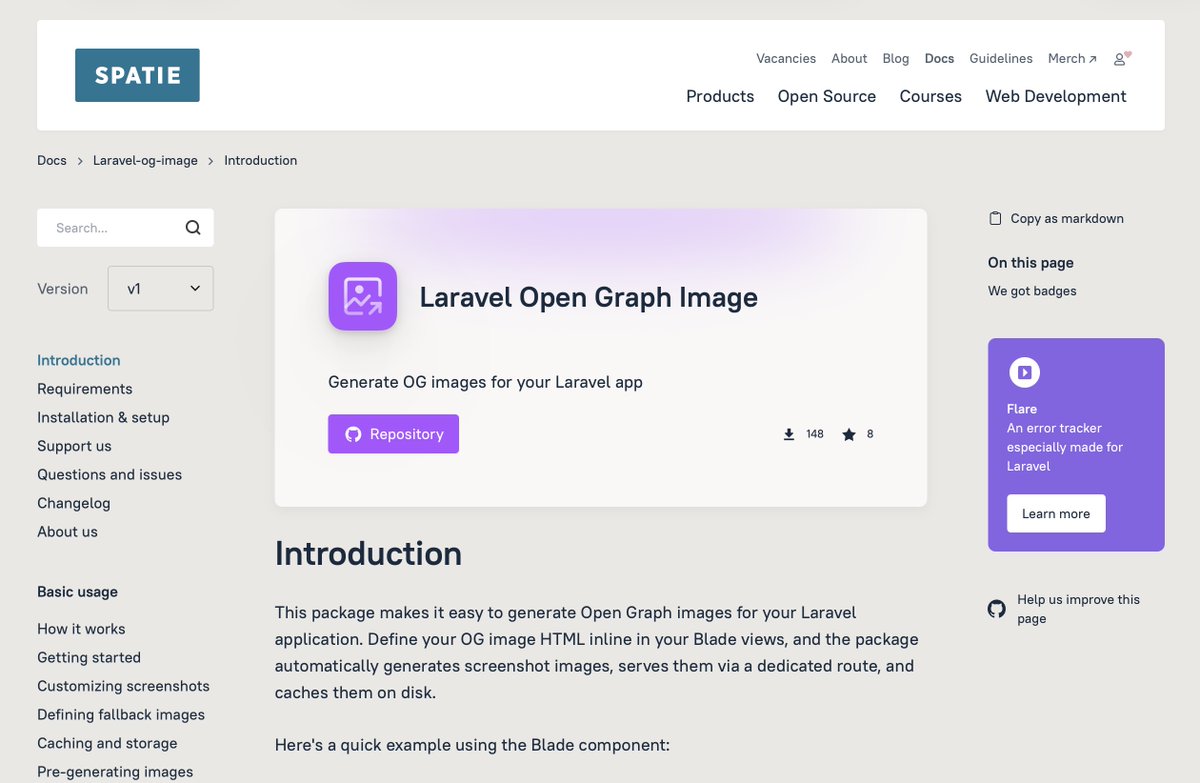Click the Learn more button
This screenshot has width=1200, height=783.
(x=1056, y=514)
